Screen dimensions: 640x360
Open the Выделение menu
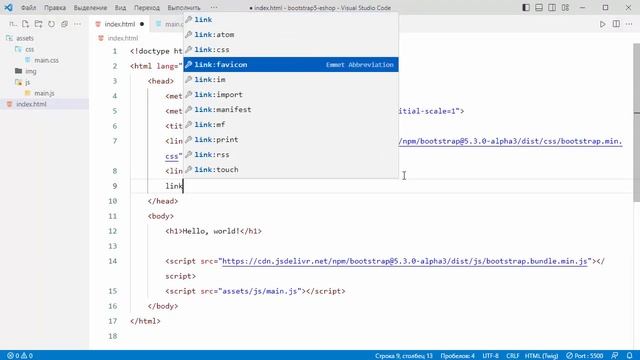tap(90, 8)
